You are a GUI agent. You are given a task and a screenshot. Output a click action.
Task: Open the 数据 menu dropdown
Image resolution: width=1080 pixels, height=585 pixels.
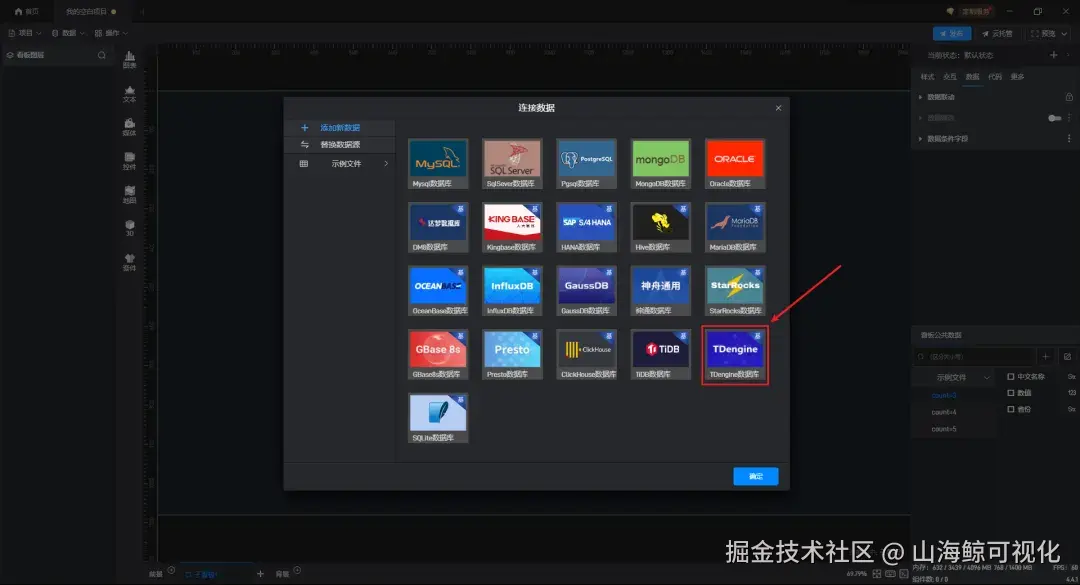[x=68, y=33]
